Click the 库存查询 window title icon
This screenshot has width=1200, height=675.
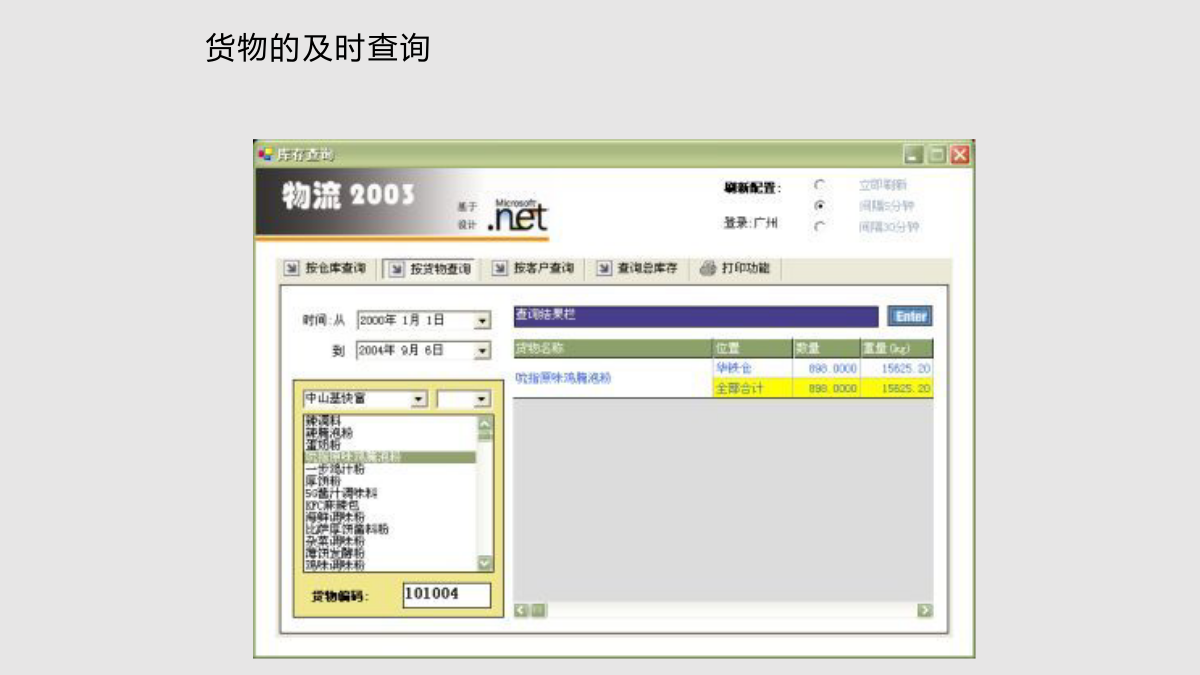[265, 154]
